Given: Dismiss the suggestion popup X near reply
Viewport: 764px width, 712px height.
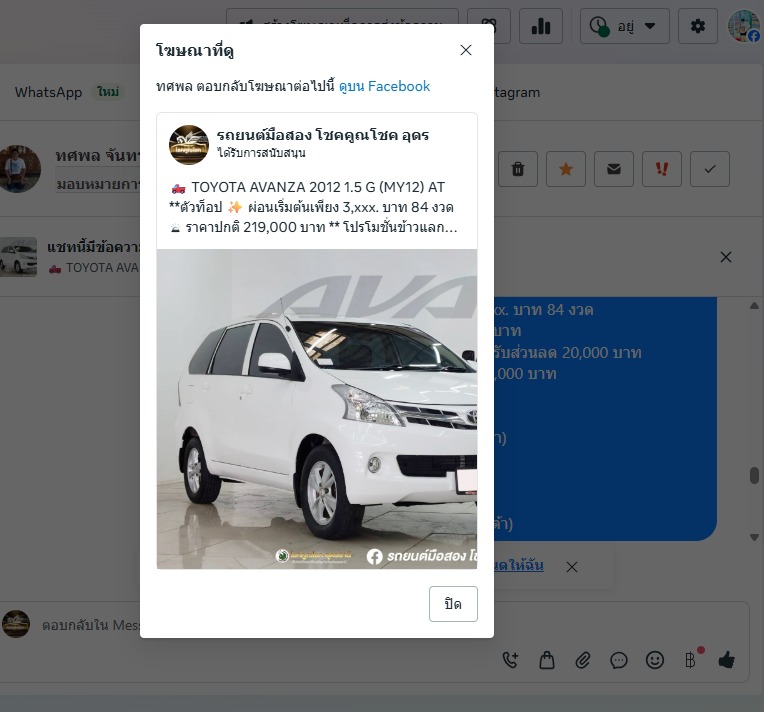Looking at the screenshot, I should pos(572,567).
